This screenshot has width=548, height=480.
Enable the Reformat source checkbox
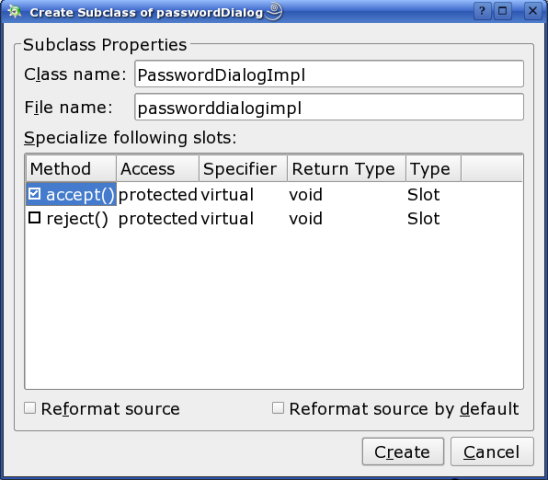pyautogui.click(x=30, y=408)
